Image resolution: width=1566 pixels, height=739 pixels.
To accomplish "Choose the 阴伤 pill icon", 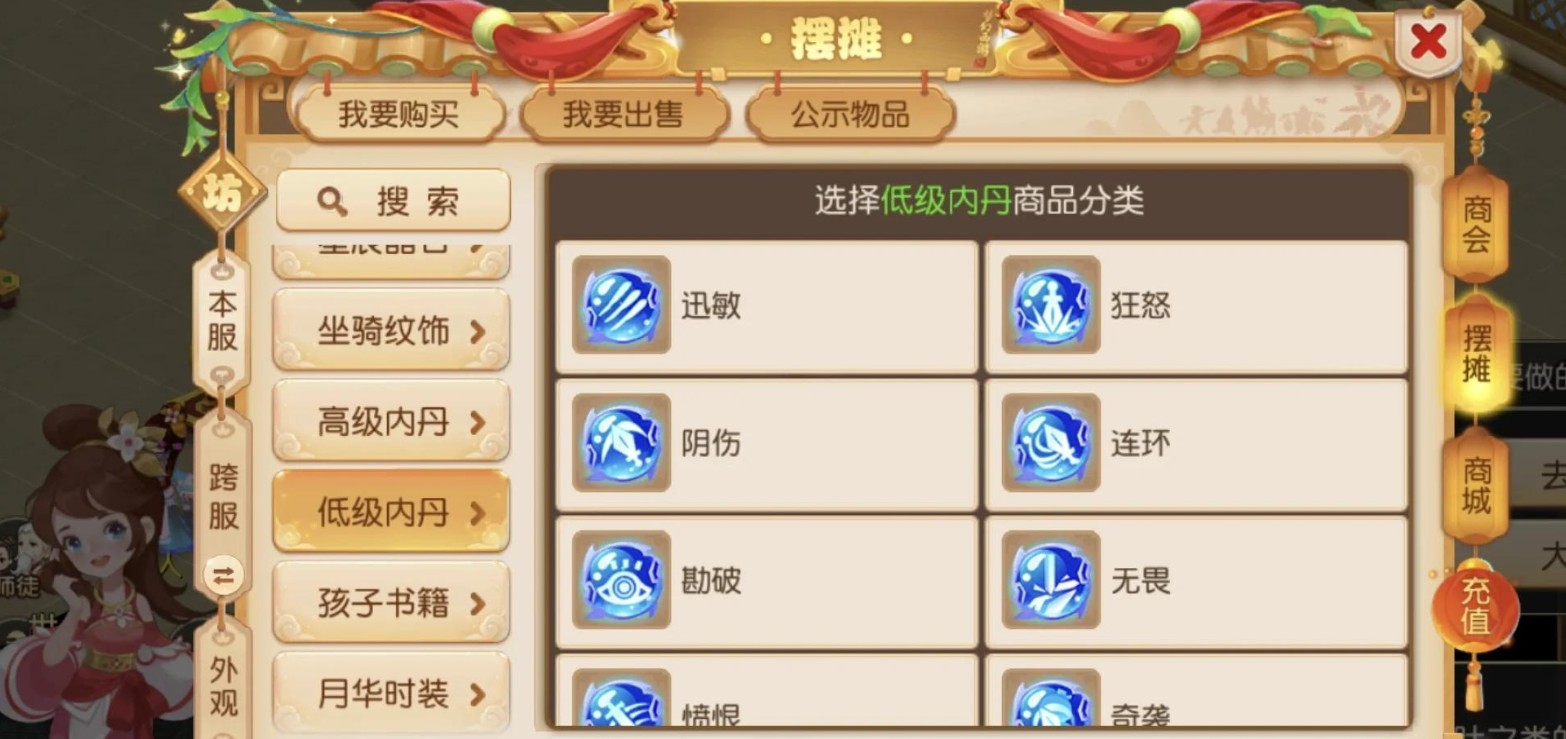I will pyautogui.click(x=621, y=442).
